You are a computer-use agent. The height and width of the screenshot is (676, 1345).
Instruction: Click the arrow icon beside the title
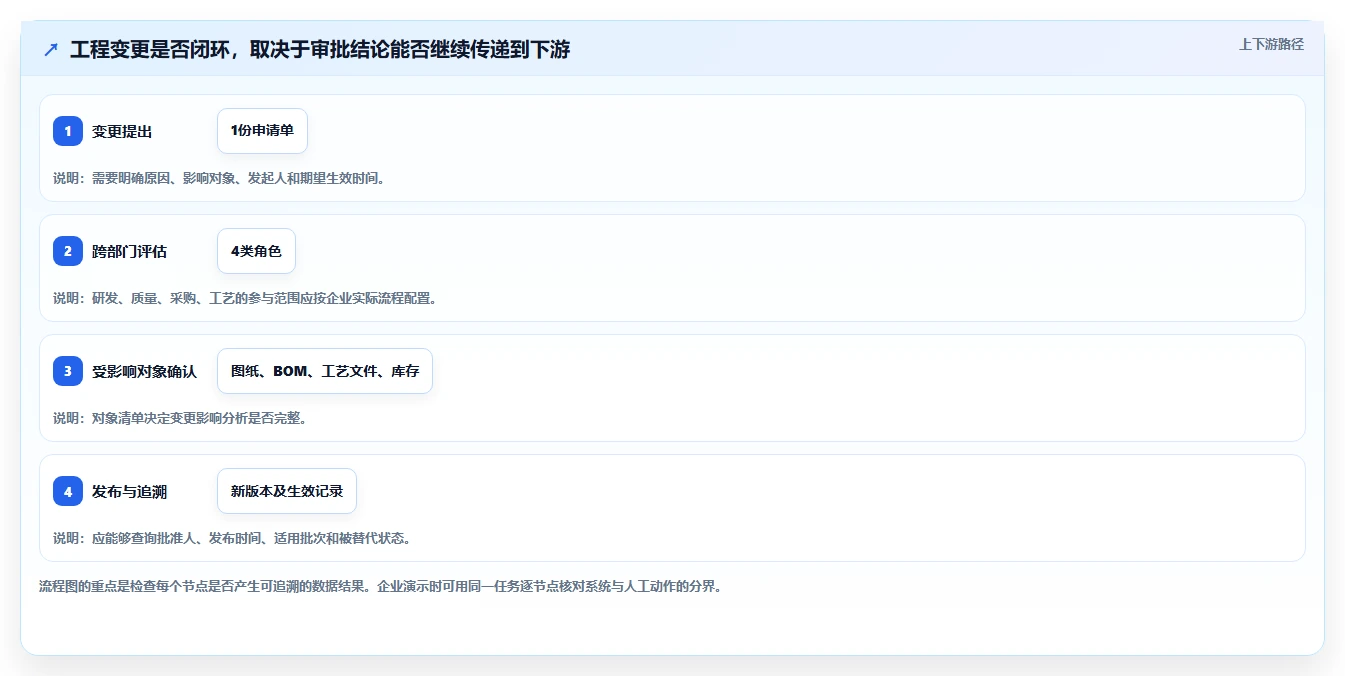(x=51, y=49)
